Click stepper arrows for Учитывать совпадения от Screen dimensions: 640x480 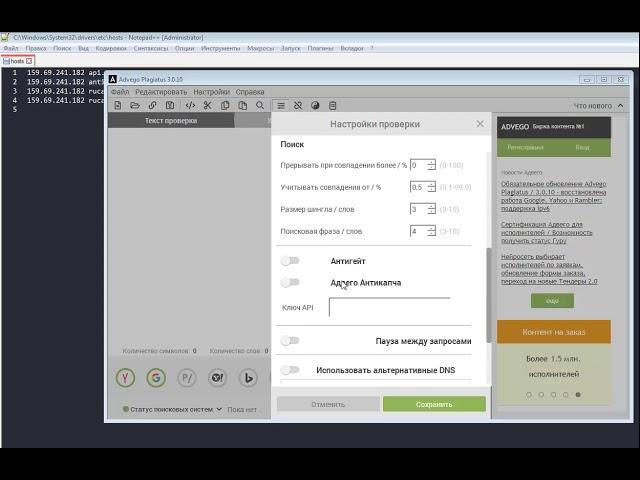431,187
